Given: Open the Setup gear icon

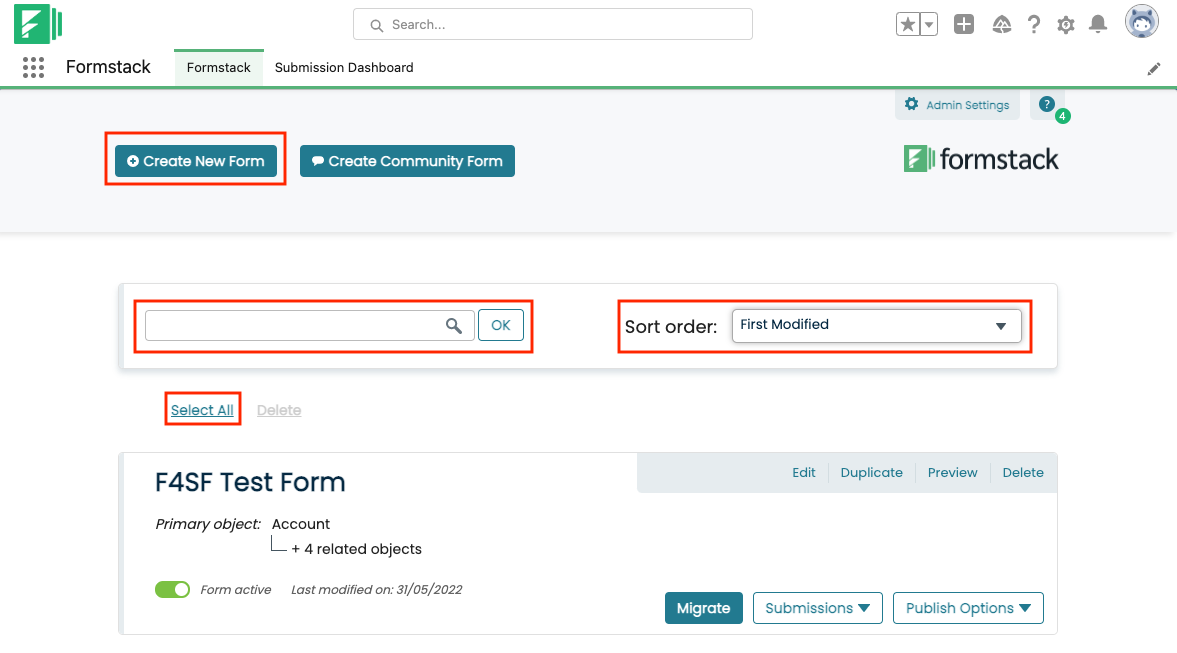Looking at the screenshot, I should click(x=1066, y=25).
